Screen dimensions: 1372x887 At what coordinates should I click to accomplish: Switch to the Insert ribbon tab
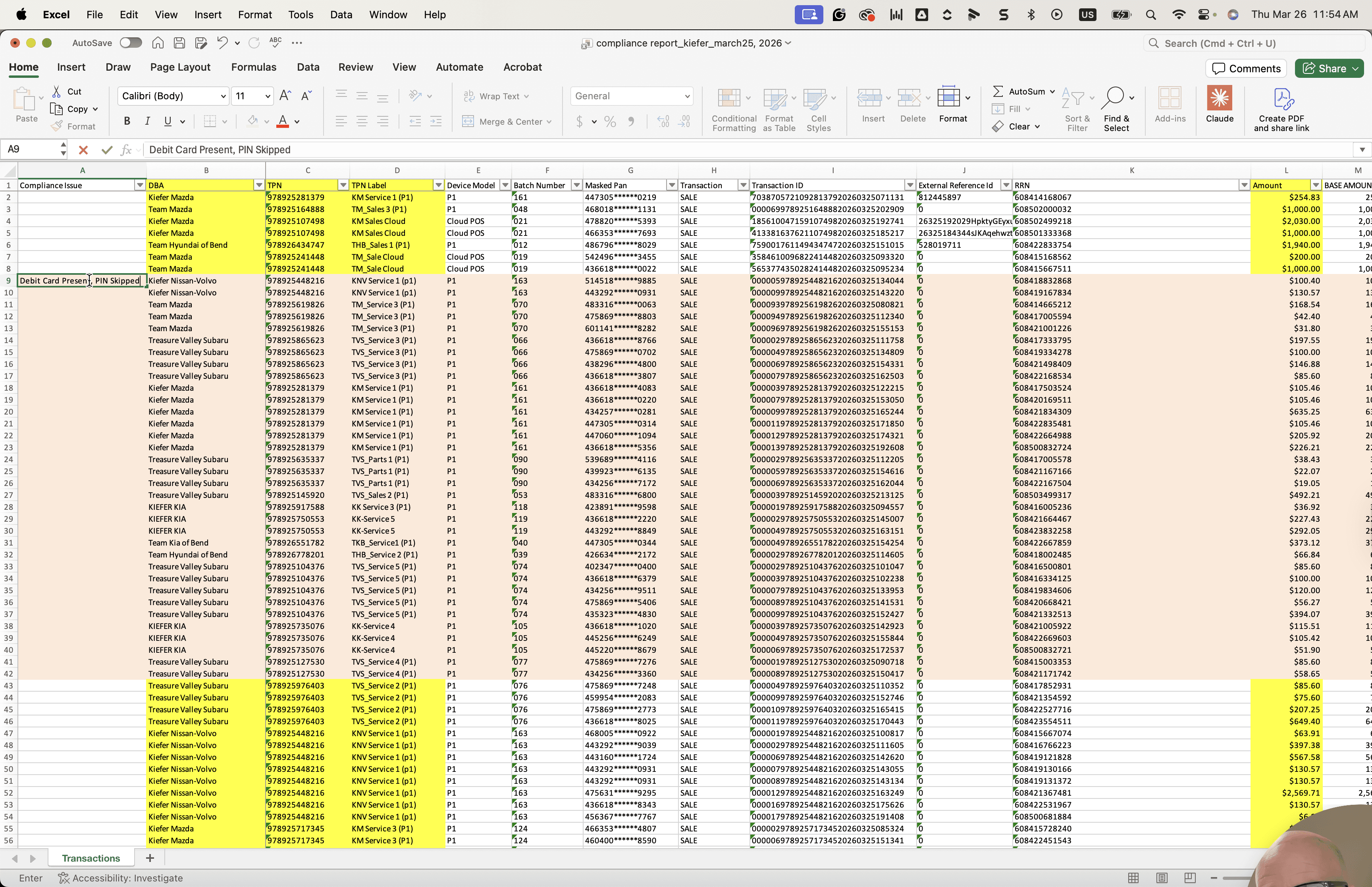click(x=71, y=67)
